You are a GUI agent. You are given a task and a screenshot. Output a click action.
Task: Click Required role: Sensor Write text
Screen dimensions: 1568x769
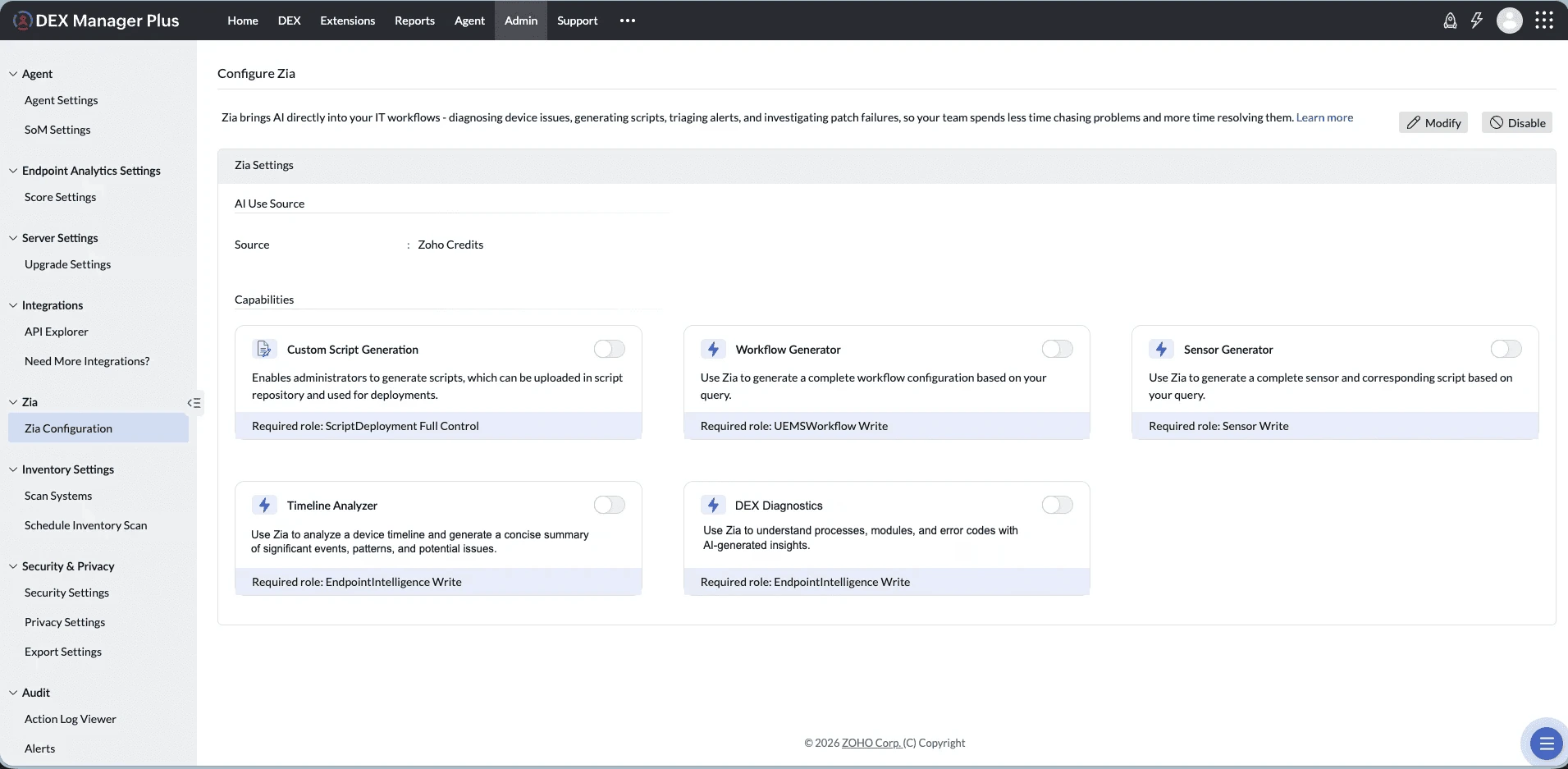coord(1218,426)
